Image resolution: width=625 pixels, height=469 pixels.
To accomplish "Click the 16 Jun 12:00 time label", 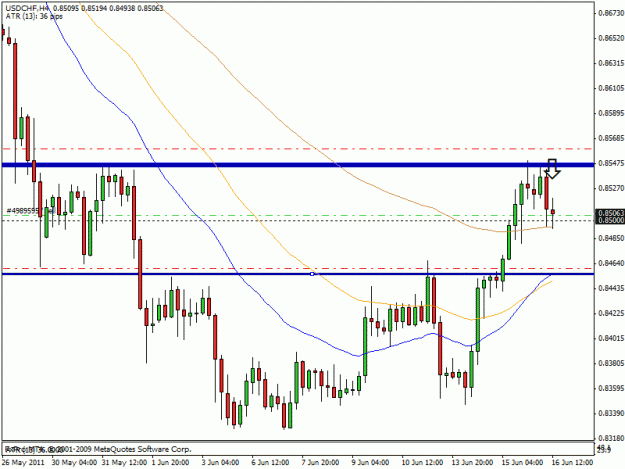I will coord(572,462).
